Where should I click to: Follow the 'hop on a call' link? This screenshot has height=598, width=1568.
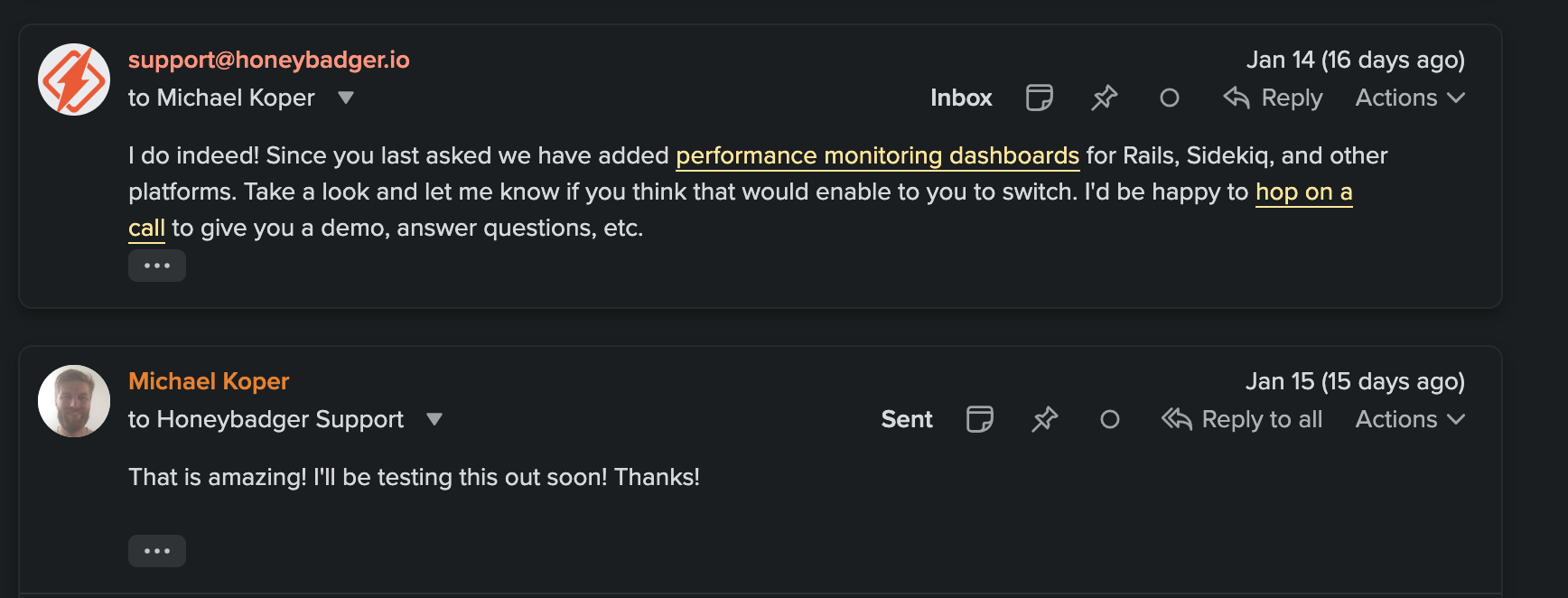pyautogui.click(x=1302, y=192)
